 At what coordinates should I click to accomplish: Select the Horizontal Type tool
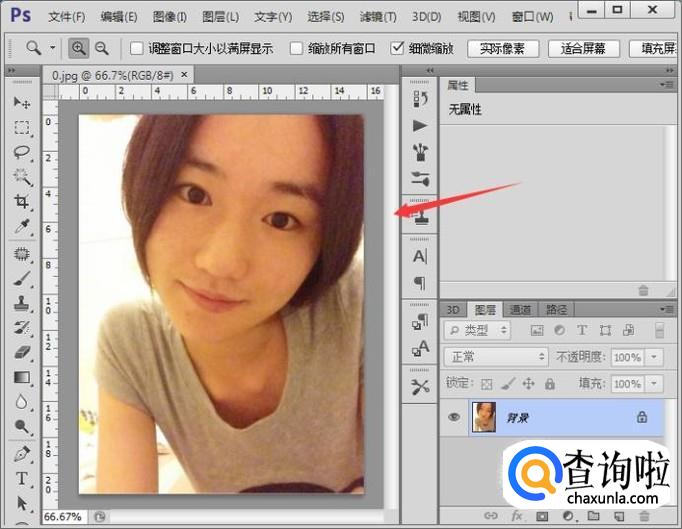(x=21, y=478)
